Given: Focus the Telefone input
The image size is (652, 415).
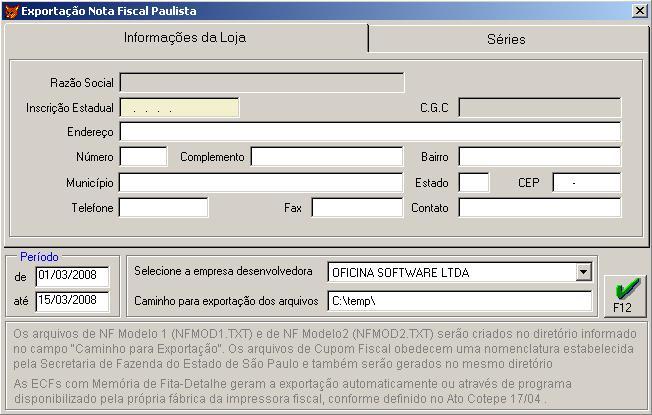Looking at the screenshot, I should 163,208.
